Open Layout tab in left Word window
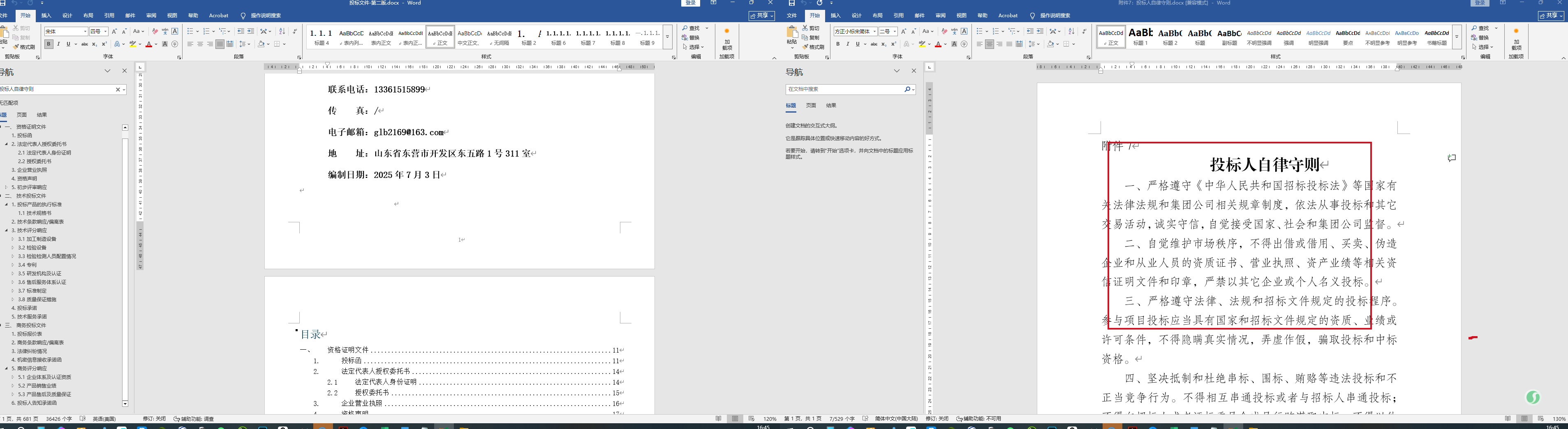 pyautogui.click(x=88, y=15)
